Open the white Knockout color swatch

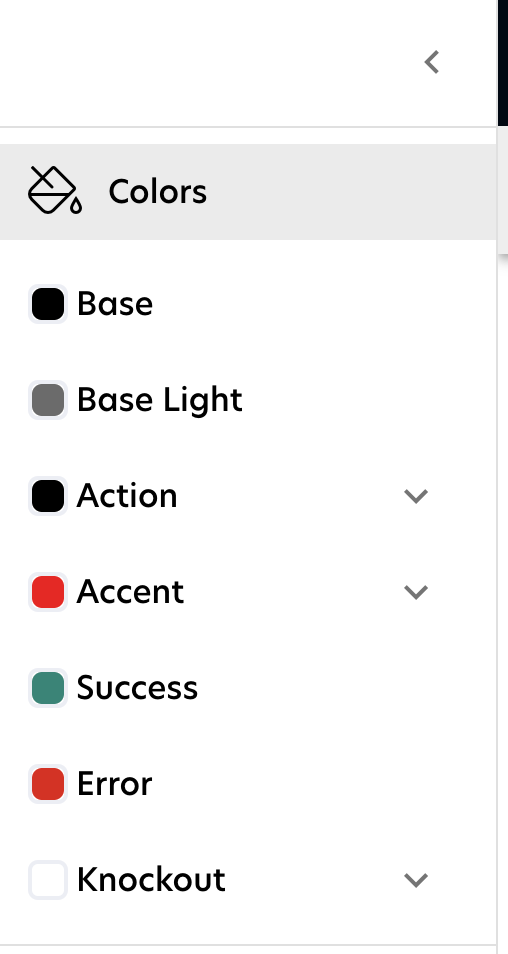tap(47, 880)
